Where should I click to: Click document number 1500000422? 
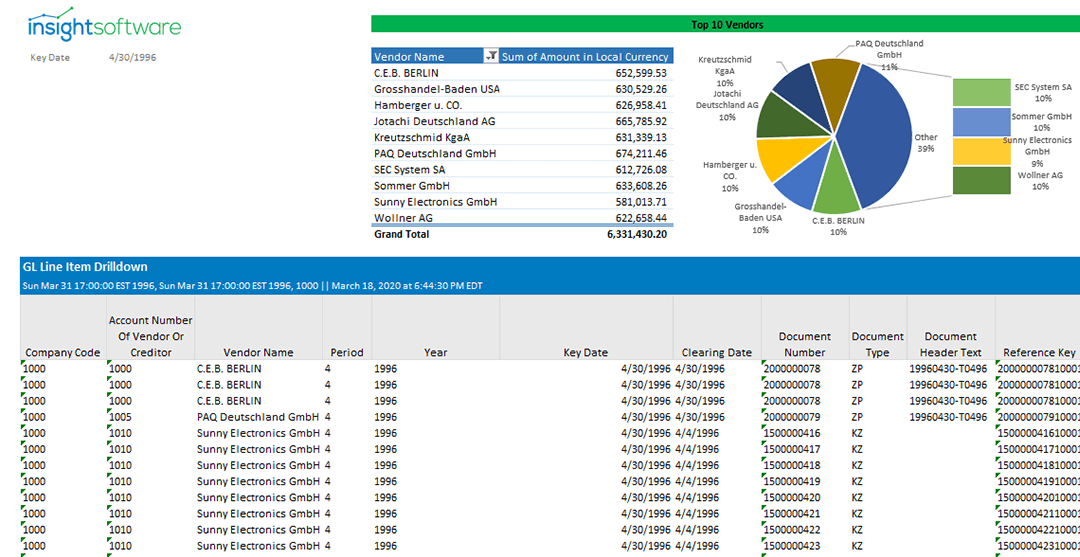click(x=791, y=530)
